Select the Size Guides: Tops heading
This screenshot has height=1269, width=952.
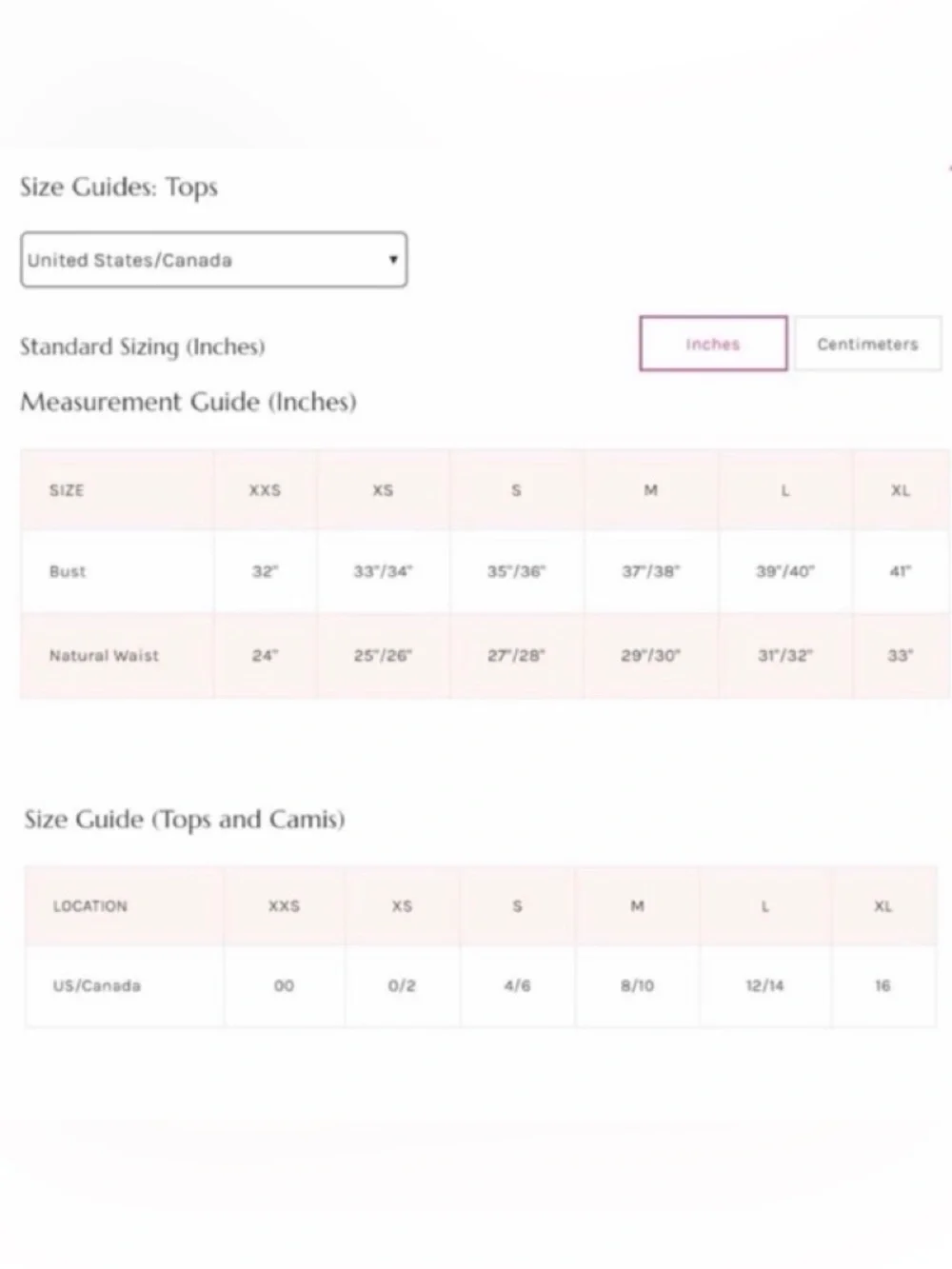(119, 187)
